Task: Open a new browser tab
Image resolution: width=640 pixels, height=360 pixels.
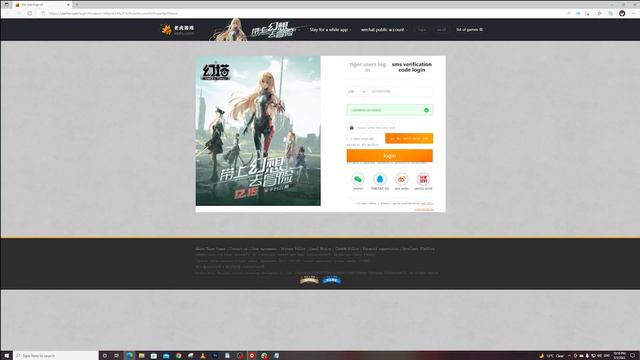Action: (76, 4)
